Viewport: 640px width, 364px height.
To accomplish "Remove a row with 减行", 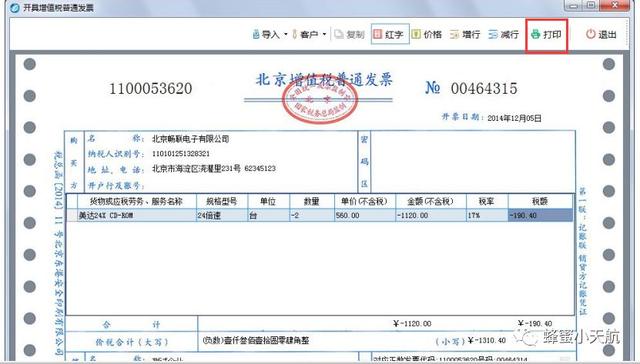I will 504,34.
